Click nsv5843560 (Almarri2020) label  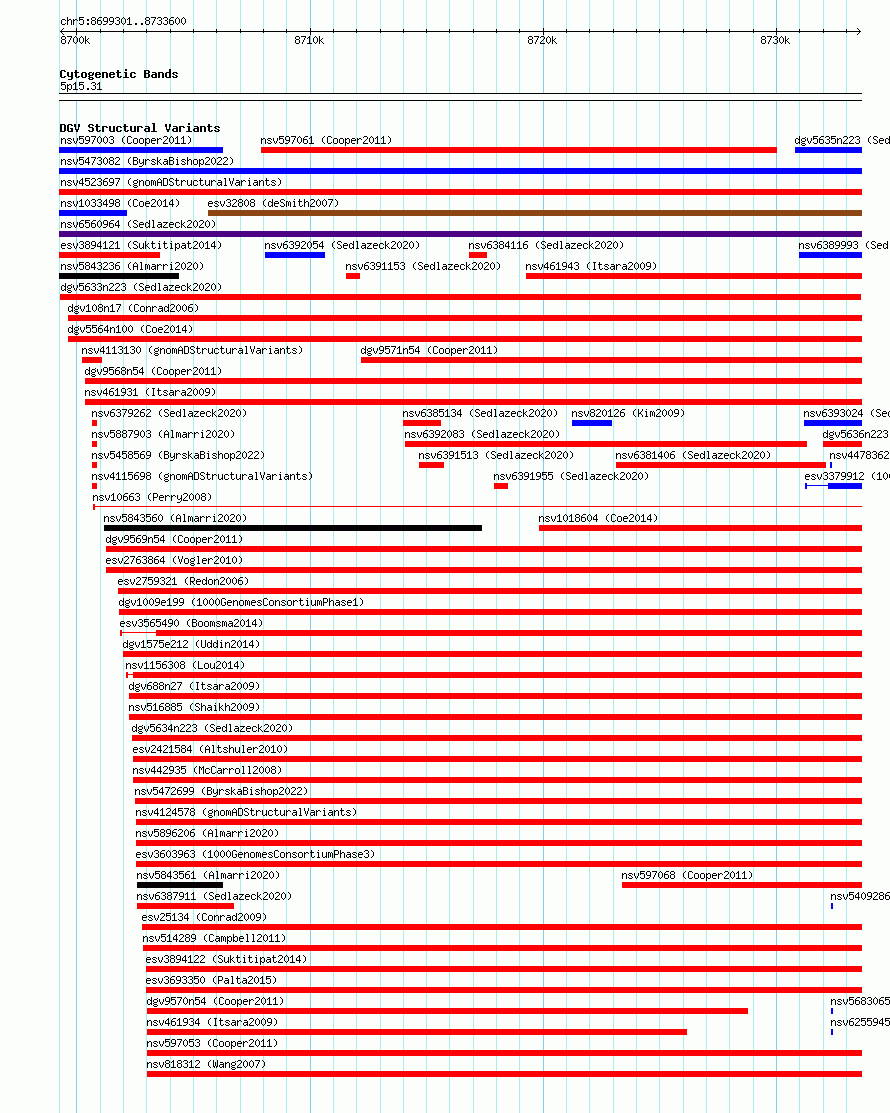[x=175, y=518]
